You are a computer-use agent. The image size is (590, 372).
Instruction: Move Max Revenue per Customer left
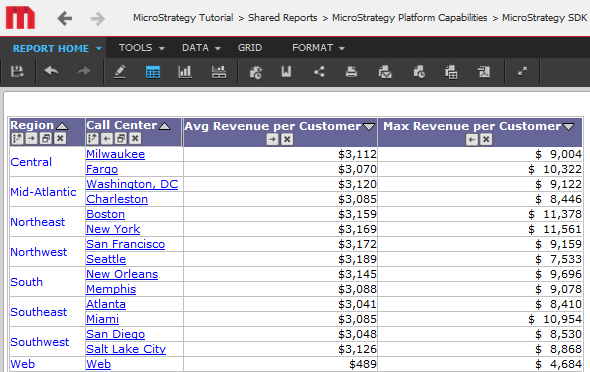pyautogui.click(x=471, y=140)
